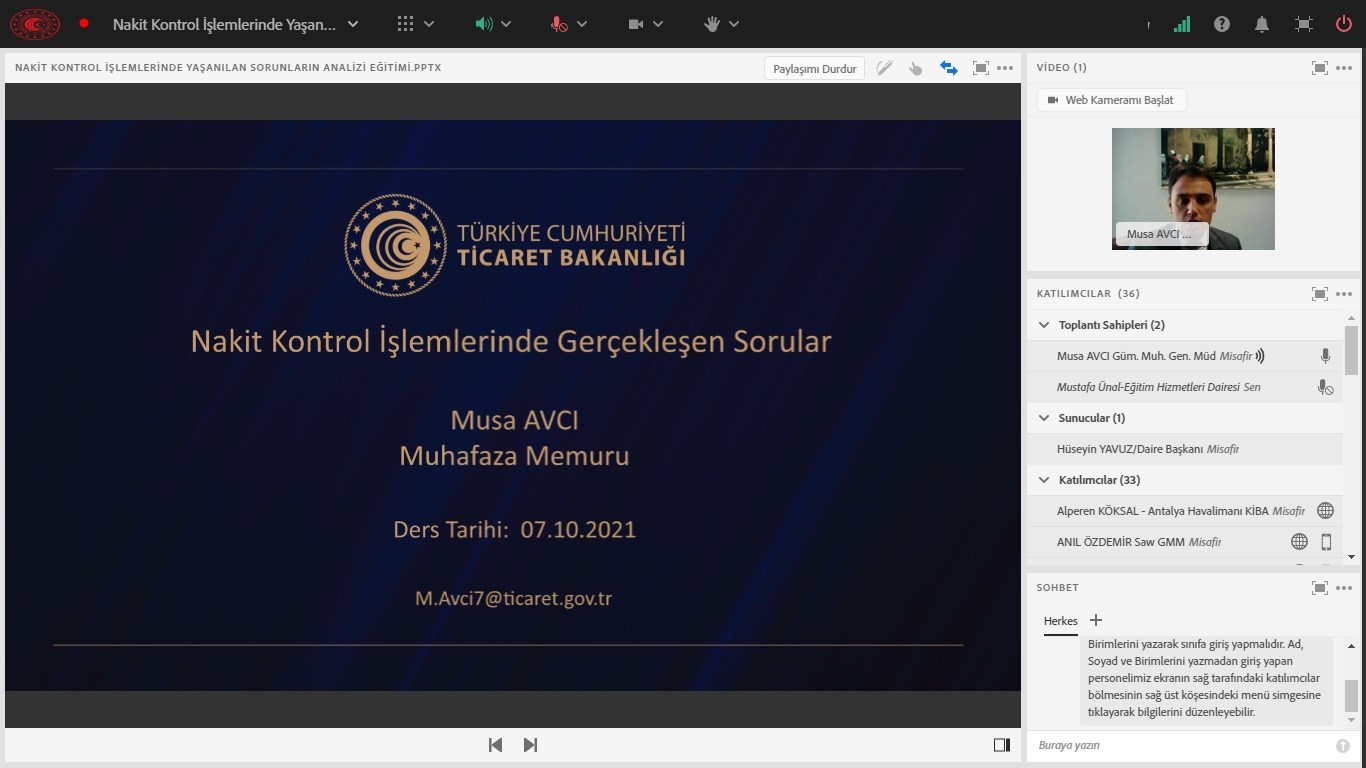Go to previous slide
Viewport: 1366px width, 768px height.
(495, 745)
